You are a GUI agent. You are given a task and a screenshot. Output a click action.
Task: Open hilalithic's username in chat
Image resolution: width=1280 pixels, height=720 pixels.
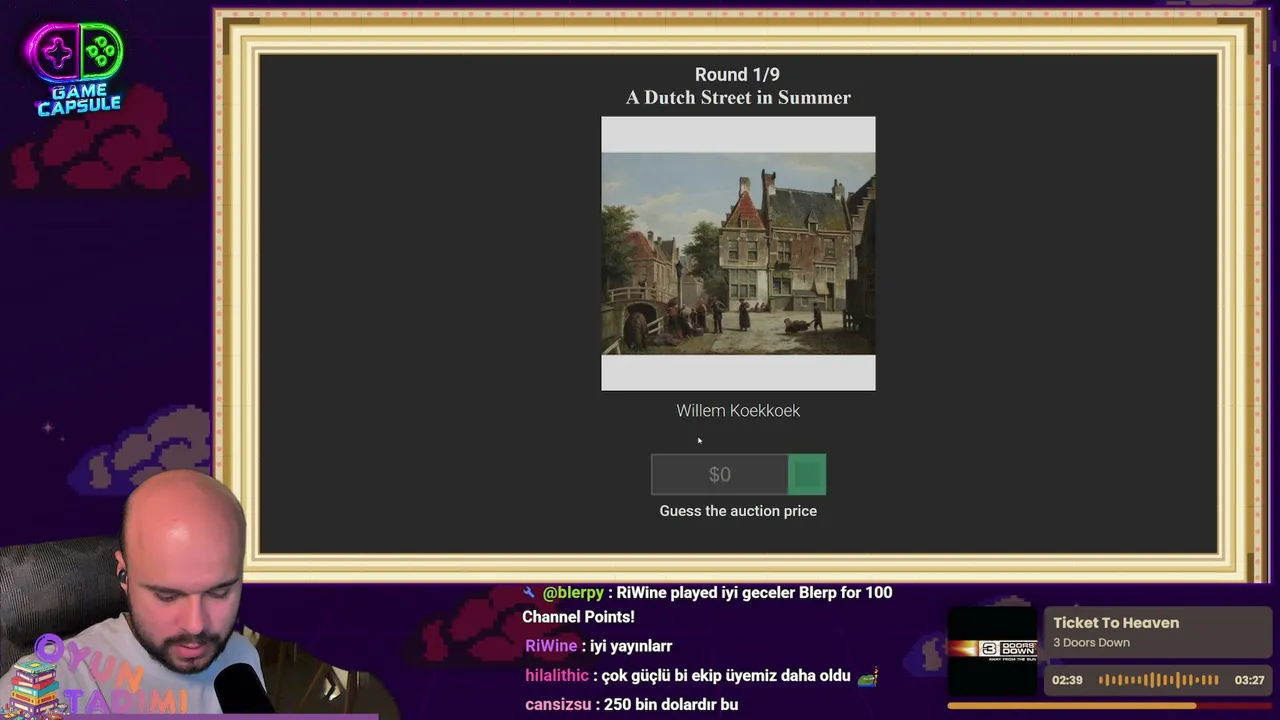557,676
